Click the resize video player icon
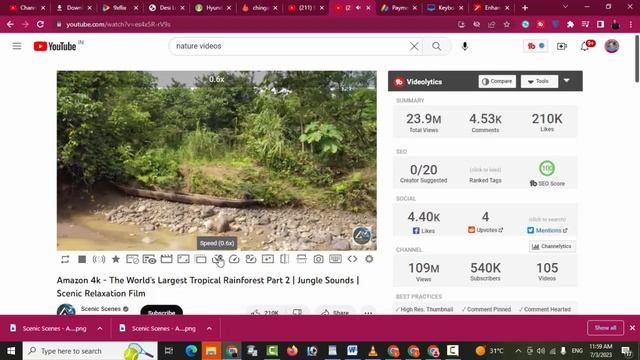 click(x=183, y=259)
